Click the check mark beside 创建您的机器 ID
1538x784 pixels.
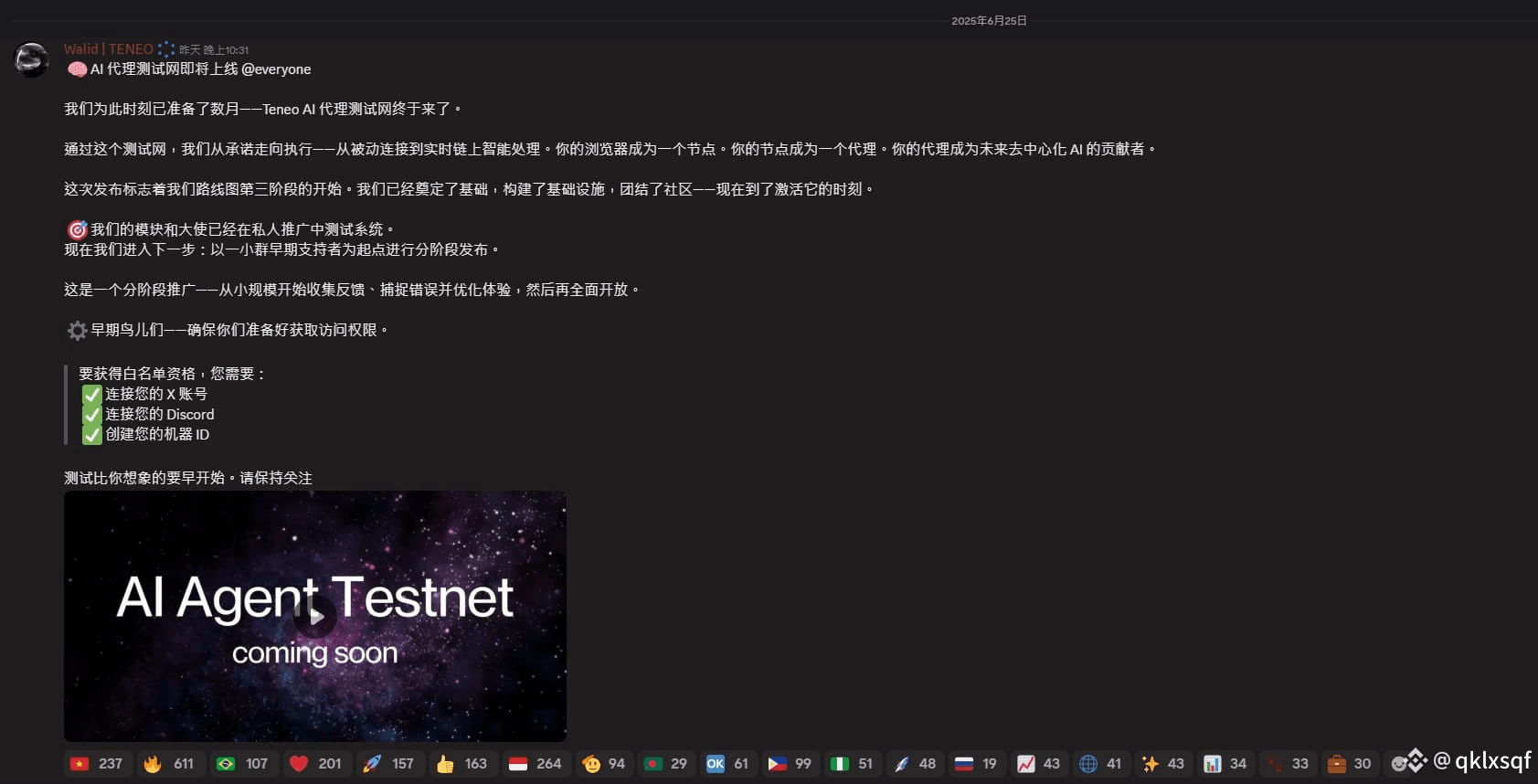click(x=91, y=434)
